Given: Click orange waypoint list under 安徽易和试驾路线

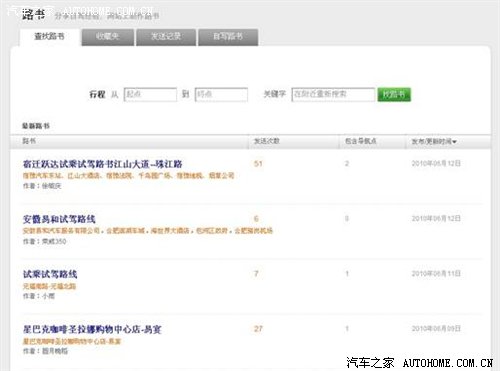Looking at the screenshot, I should coord(148,231).
